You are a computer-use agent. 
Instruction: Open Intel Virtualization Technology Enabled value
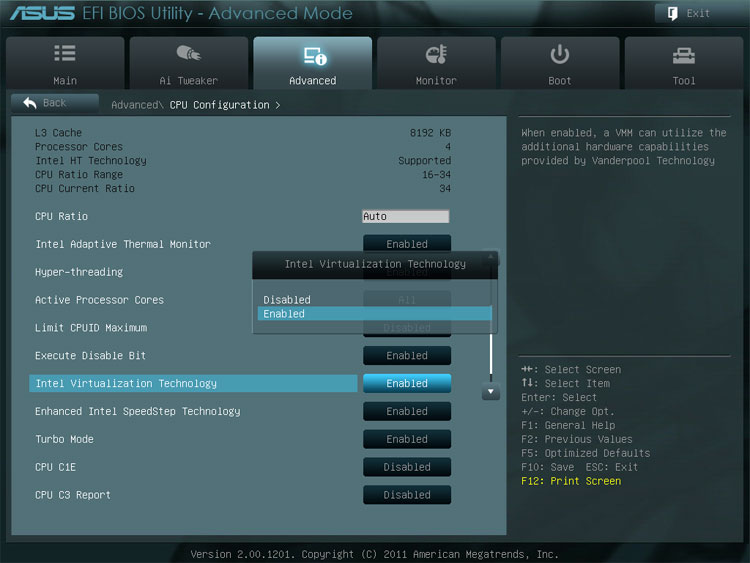407,383
